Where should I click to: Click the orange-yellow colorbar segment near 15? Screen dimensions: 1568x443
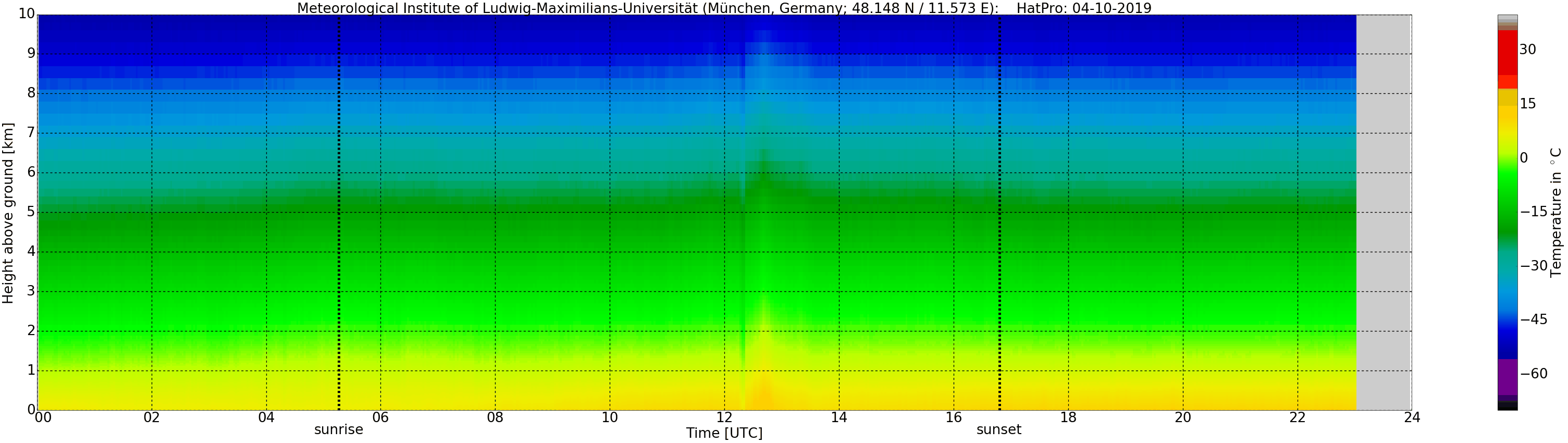[1507, 98]
